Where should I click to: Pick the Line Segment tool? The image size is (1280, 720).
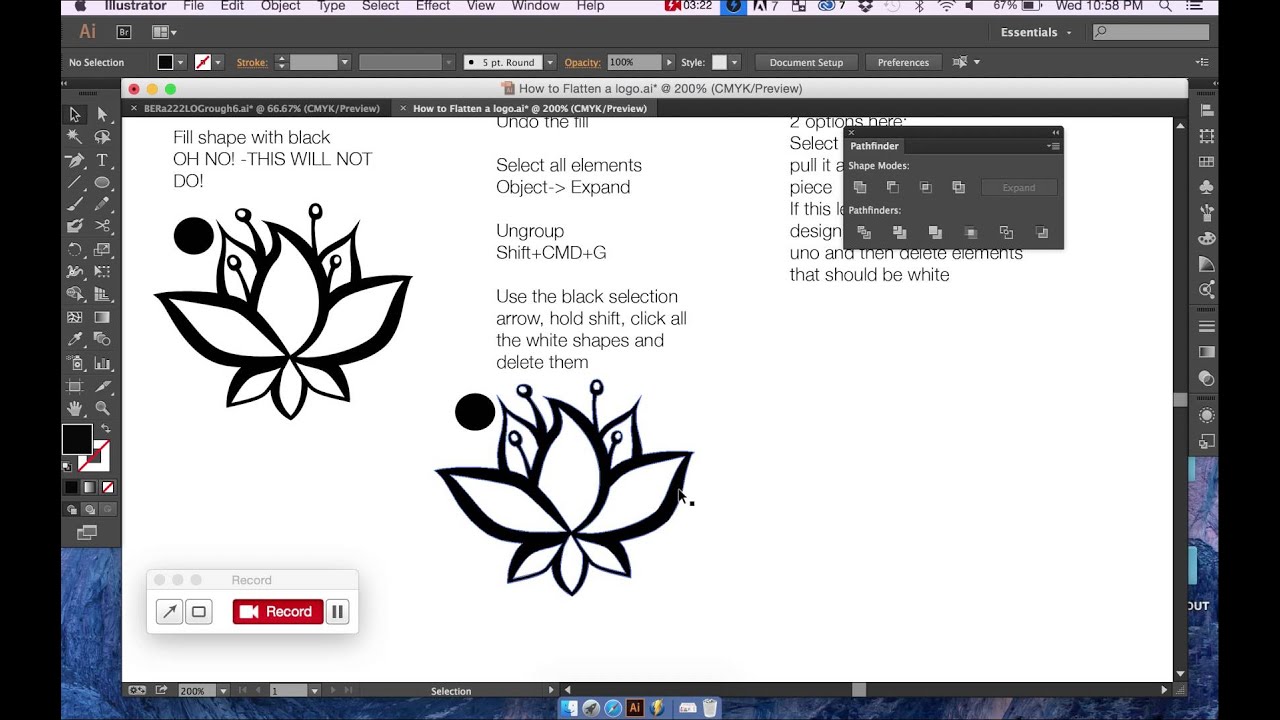click(75, 182)
